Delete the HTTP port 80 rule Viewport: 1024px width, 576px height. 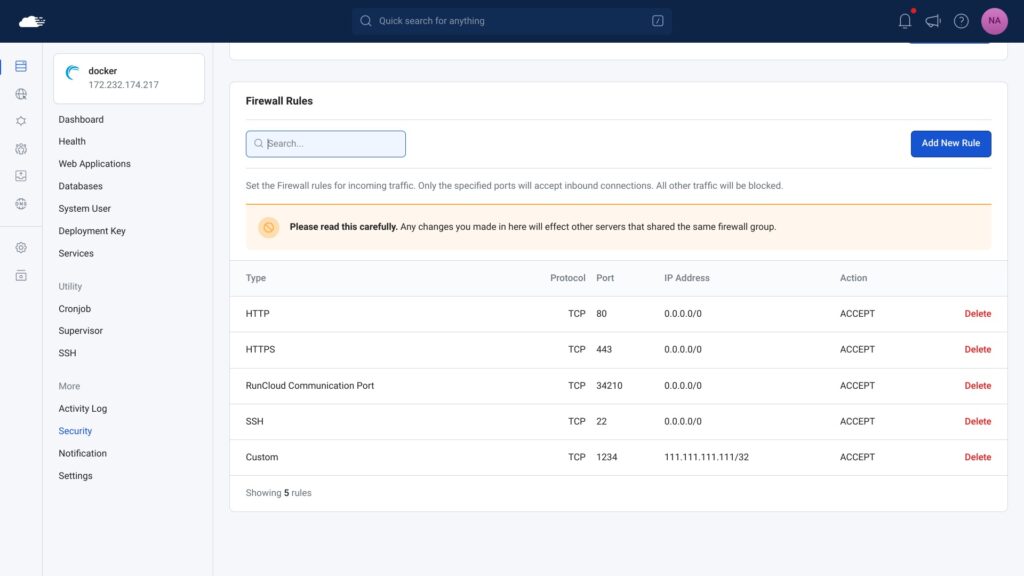click(x=977, y=314)
